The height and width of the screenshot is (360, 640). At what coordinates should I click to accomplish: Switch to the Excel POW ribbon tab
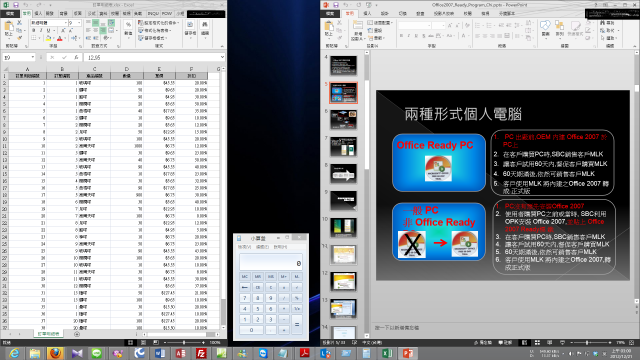click(x=167, y=13)
